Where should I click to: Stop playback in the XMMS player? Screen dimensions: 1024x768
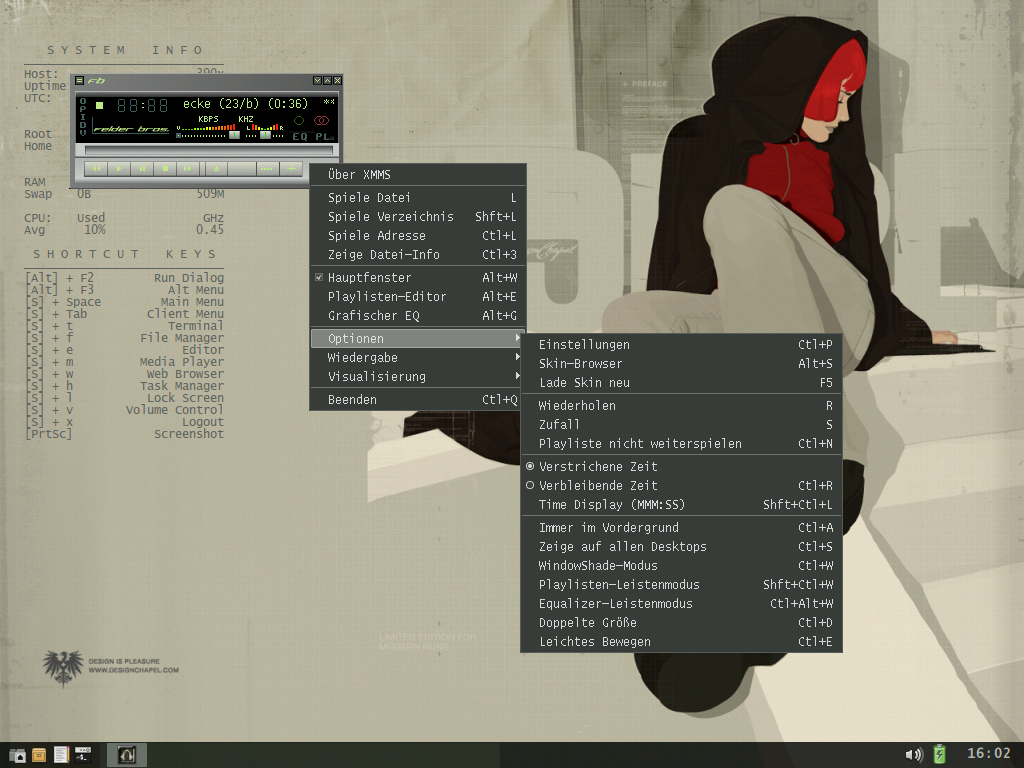(165, 168)
